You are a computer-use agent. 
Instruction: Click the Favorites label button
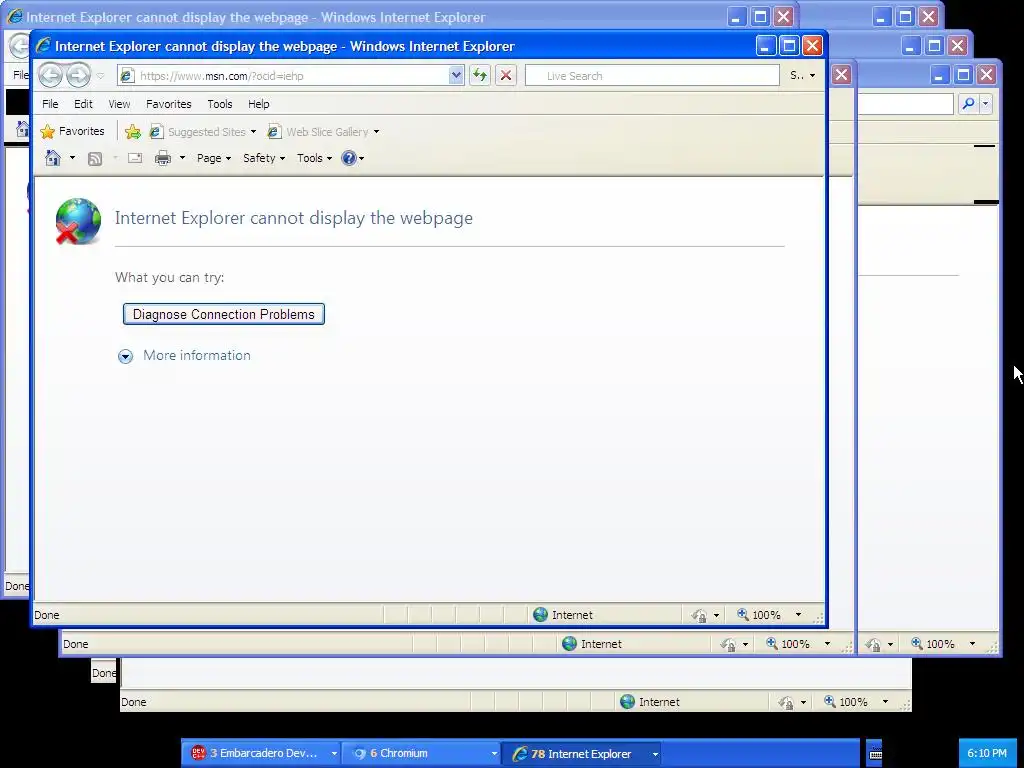pyautogui.click(x=81, y=131)
